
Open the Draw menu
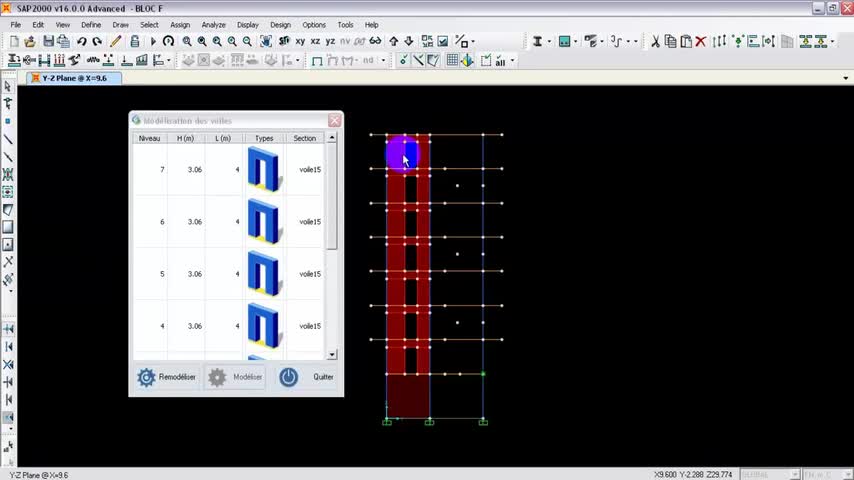tap(120, 25)
